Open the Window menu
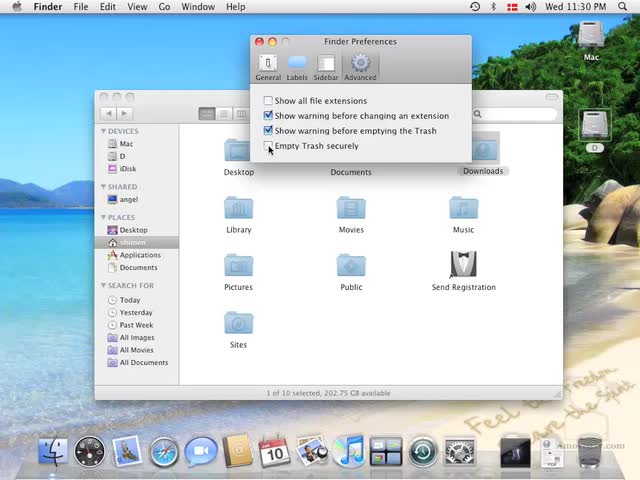 point(198,7)
